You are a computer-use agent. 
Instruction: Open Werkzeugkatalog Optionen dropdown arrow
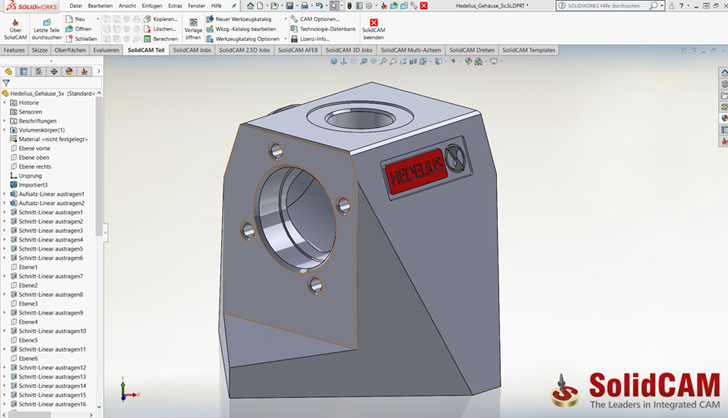(285, 39)
